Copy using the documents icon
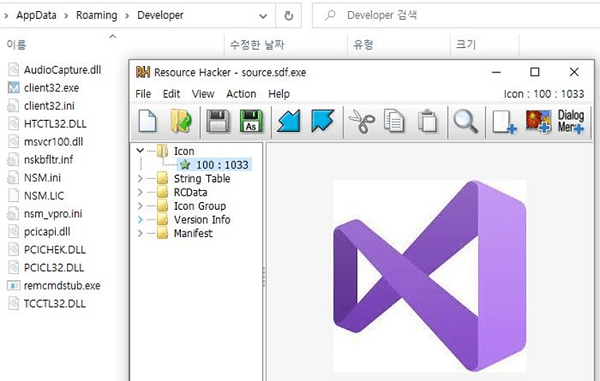 click(x=394, y=121)
